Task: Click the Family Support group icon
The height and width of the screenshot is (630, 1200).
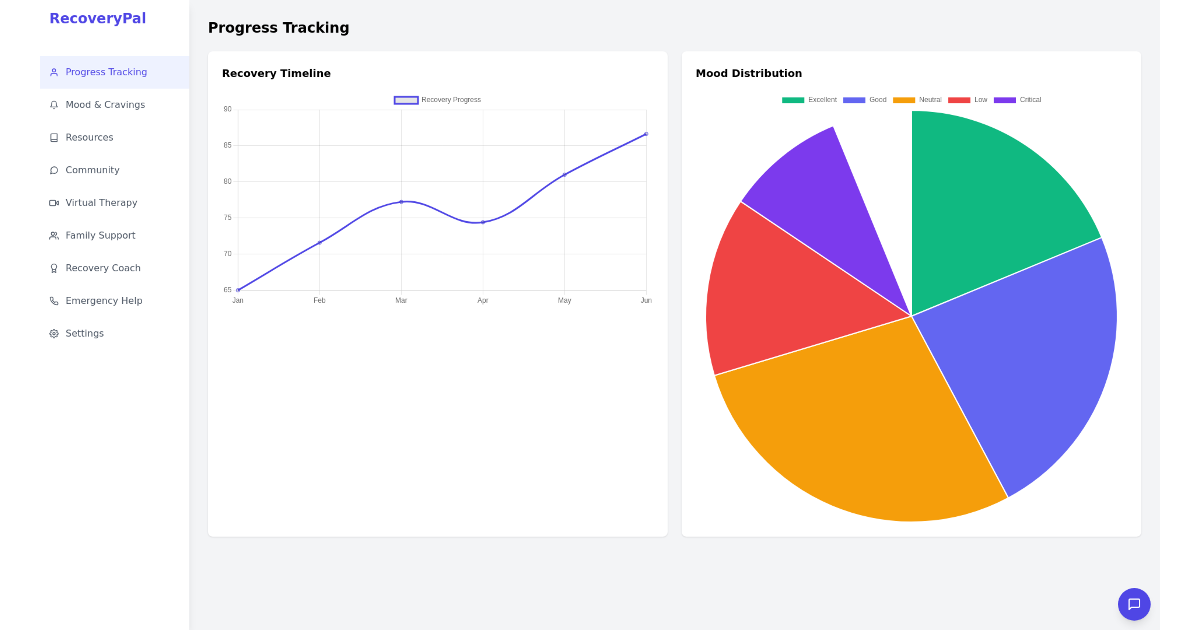Action: [53, 235]
